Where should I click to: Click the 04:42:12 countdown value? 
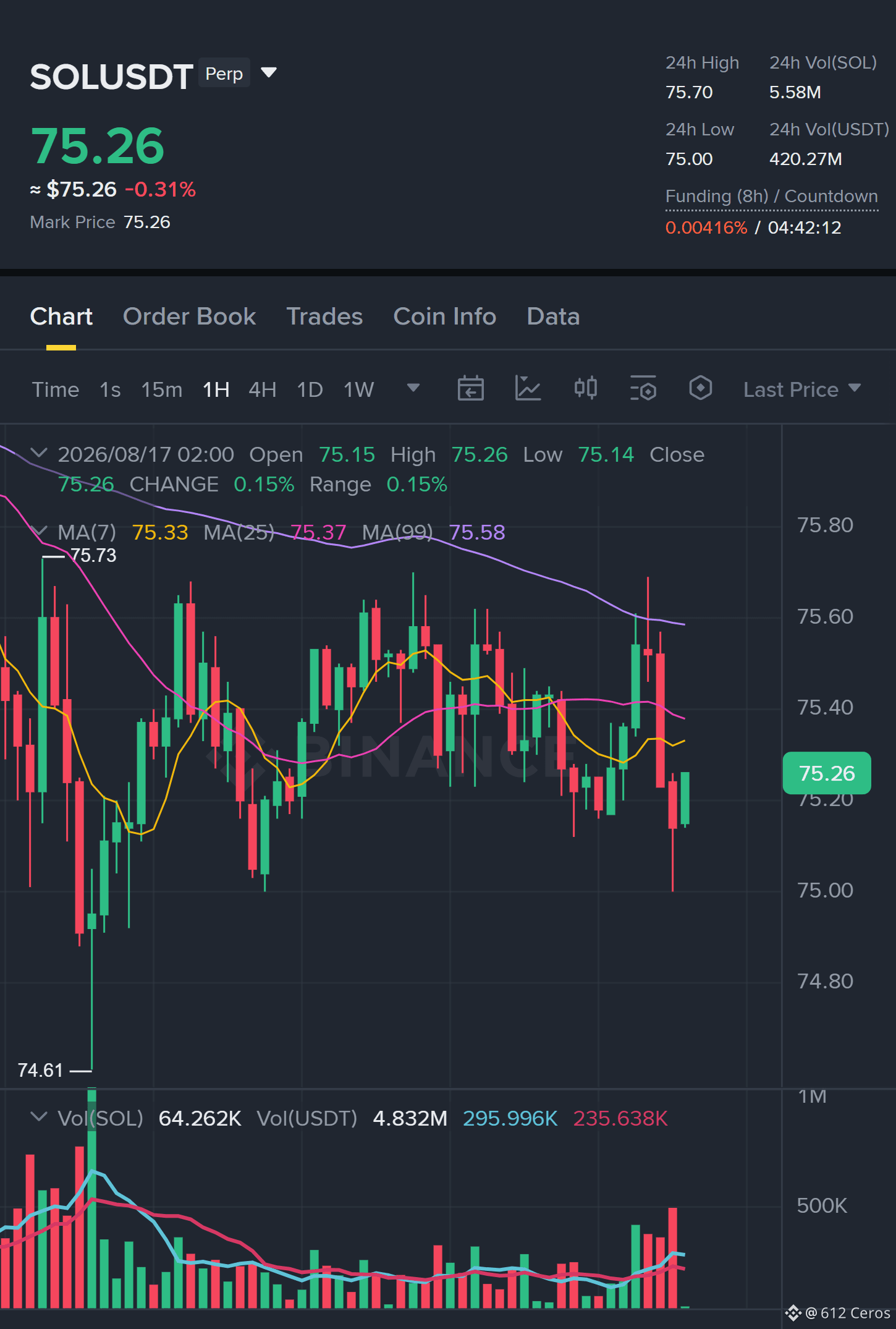(805, 227)
